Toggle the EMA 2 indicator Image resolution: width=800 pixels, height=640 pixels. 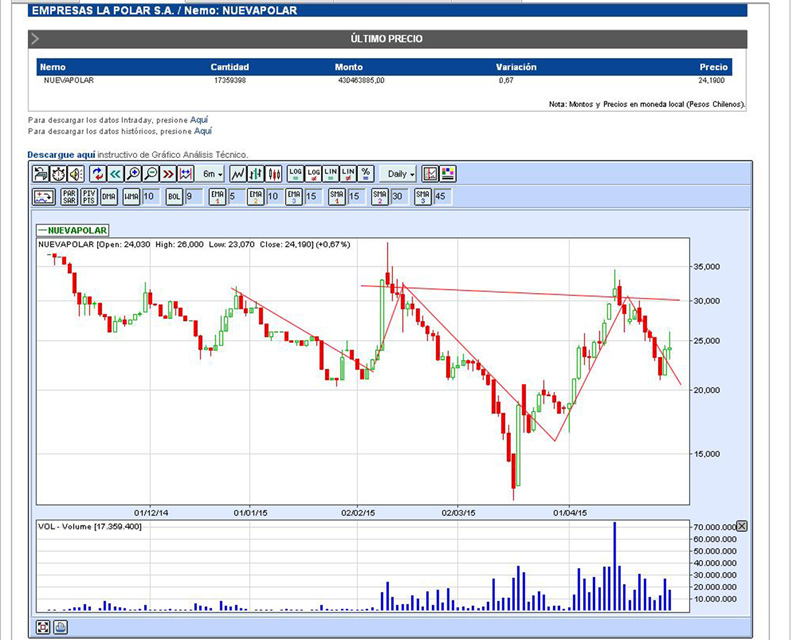pos(256,196)
